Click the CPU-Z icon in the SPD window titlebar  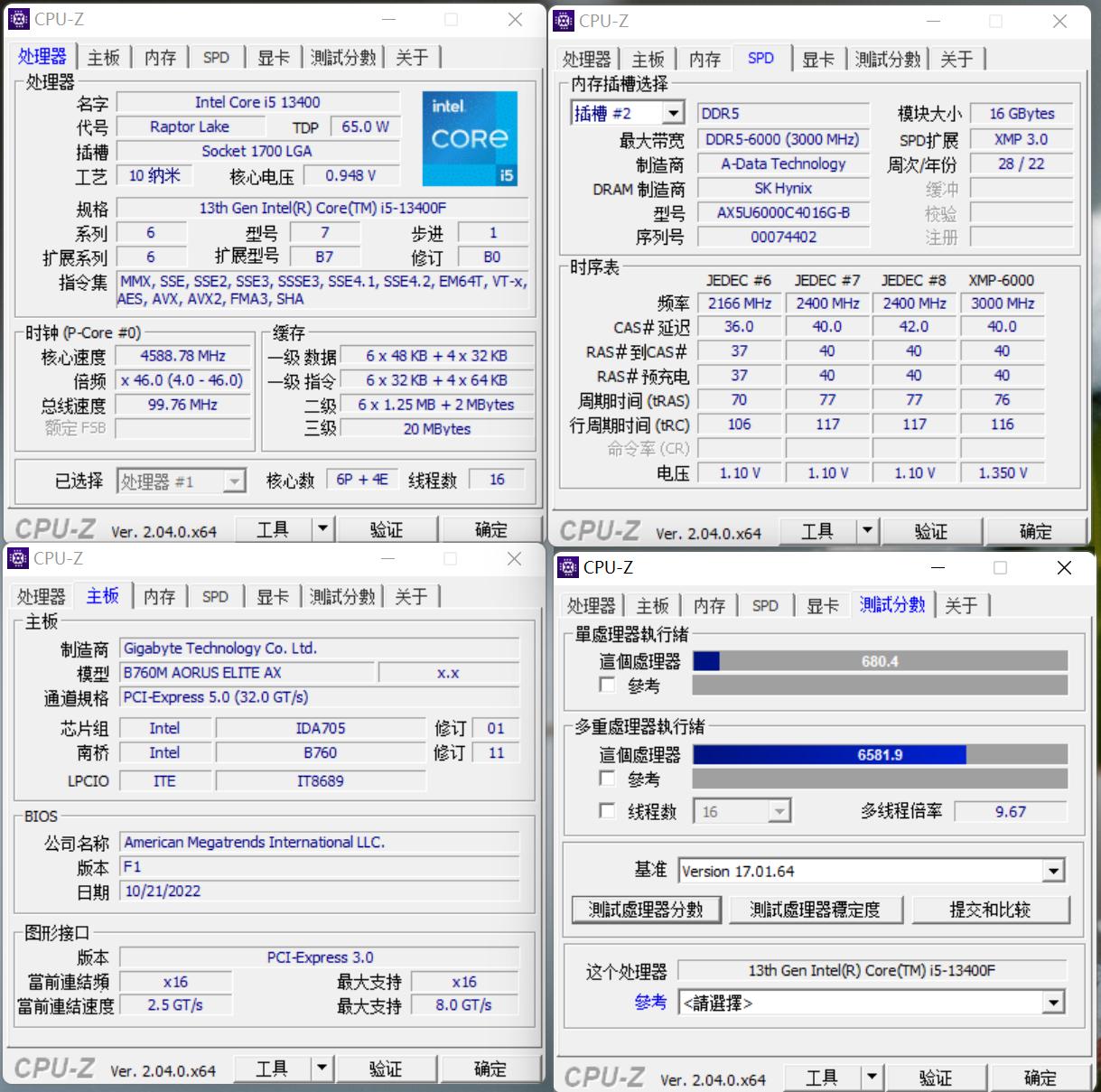coord(565,21)
